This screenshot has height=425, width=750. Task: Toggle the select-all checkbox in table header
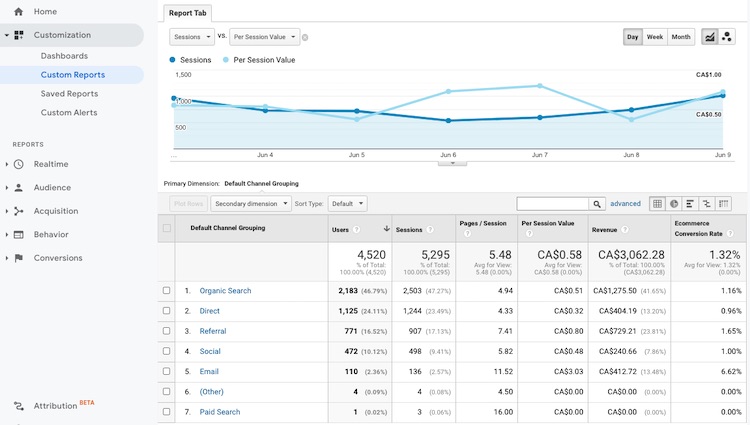167,228
